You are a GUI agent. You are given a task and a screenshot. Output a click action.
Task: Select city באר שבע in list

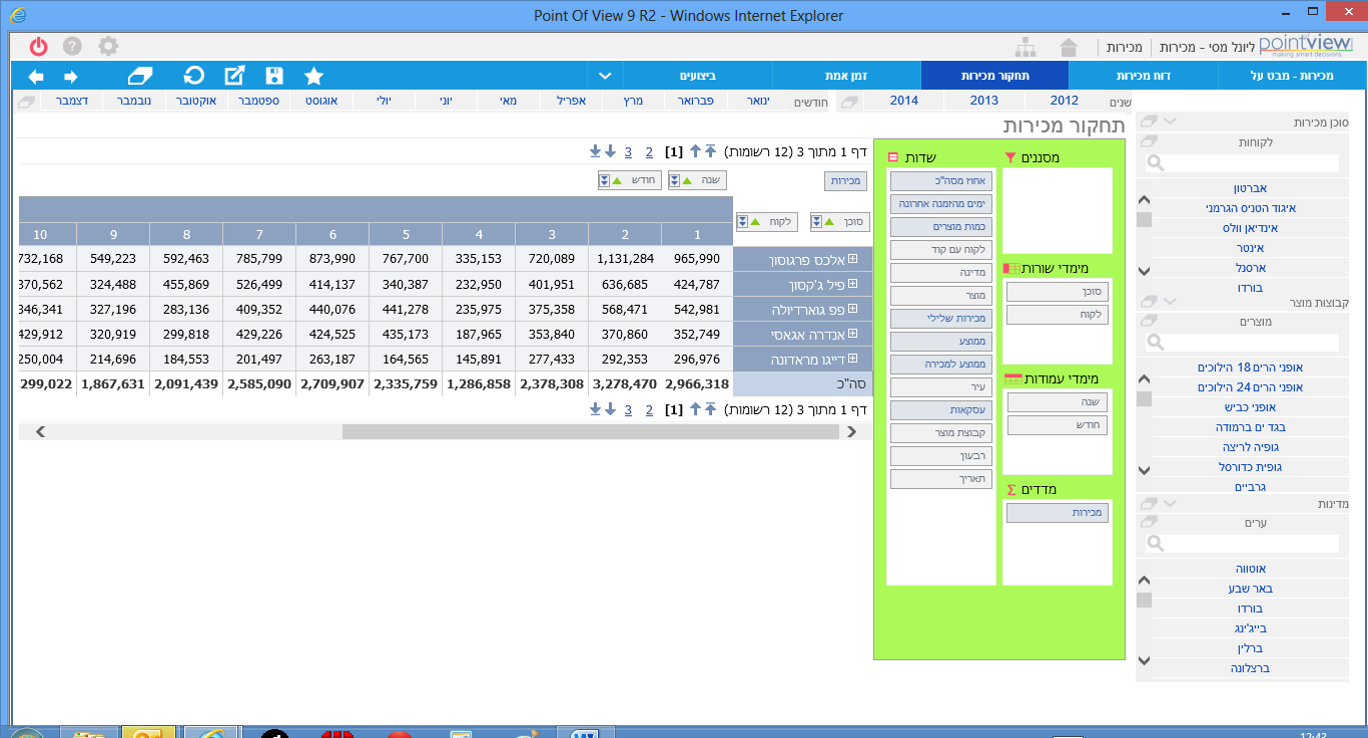pos(1251,588)
